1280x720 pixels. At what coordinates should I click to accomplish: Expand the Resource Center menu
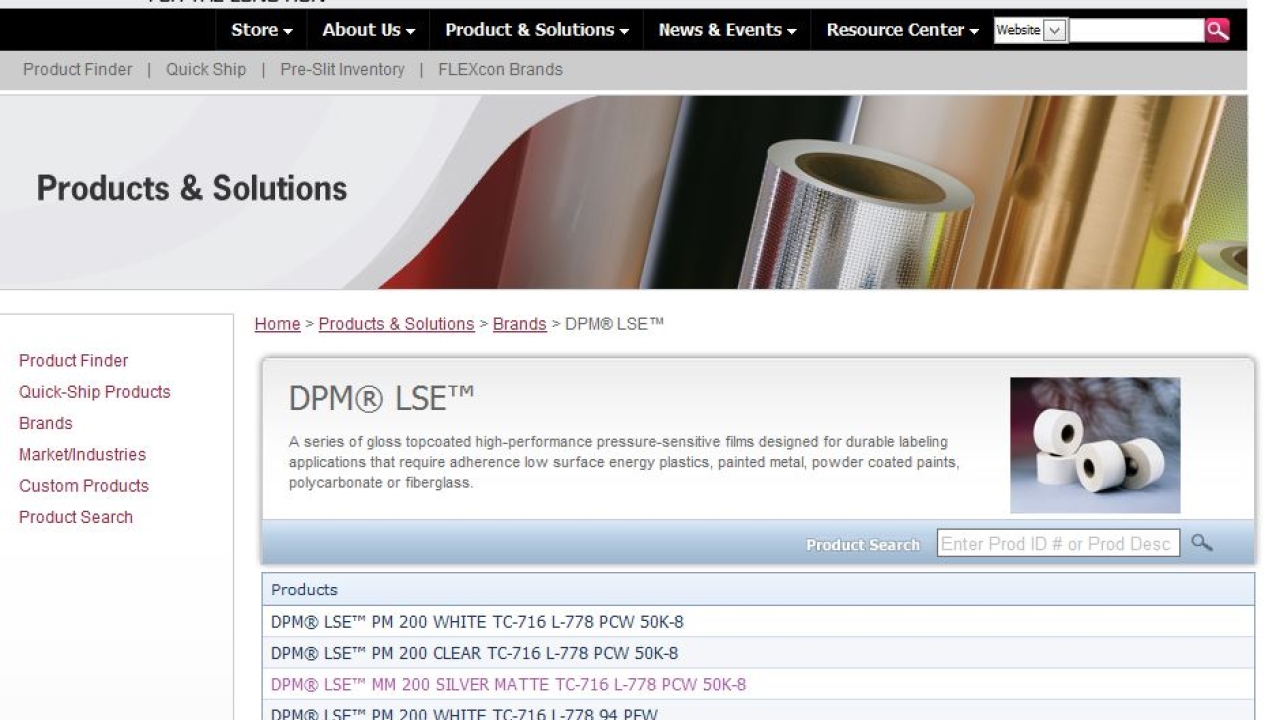pyautogui.click(x=902, y=30)
